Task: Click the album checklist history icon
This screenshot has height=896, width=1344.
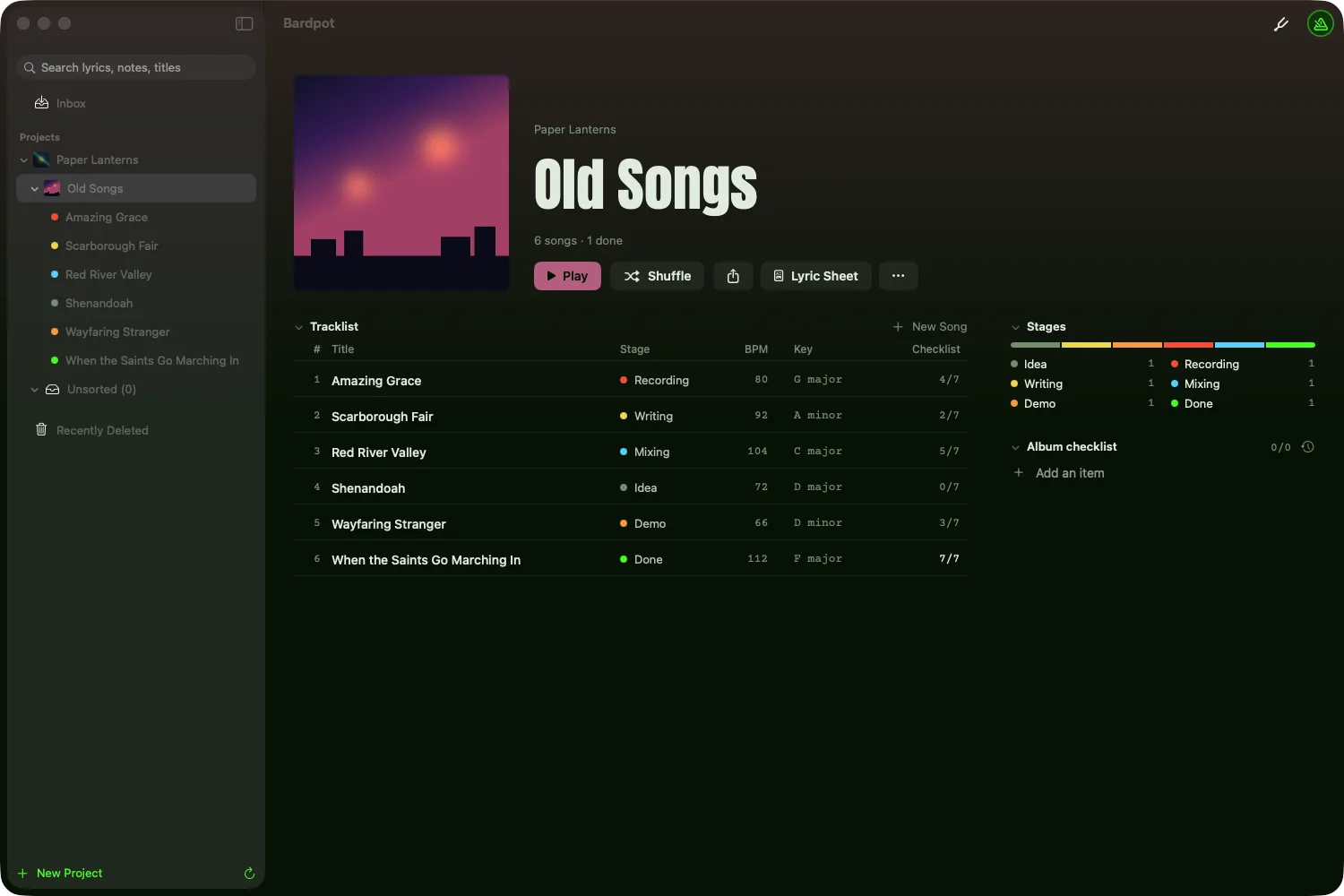Action: tap(1307, 447)
